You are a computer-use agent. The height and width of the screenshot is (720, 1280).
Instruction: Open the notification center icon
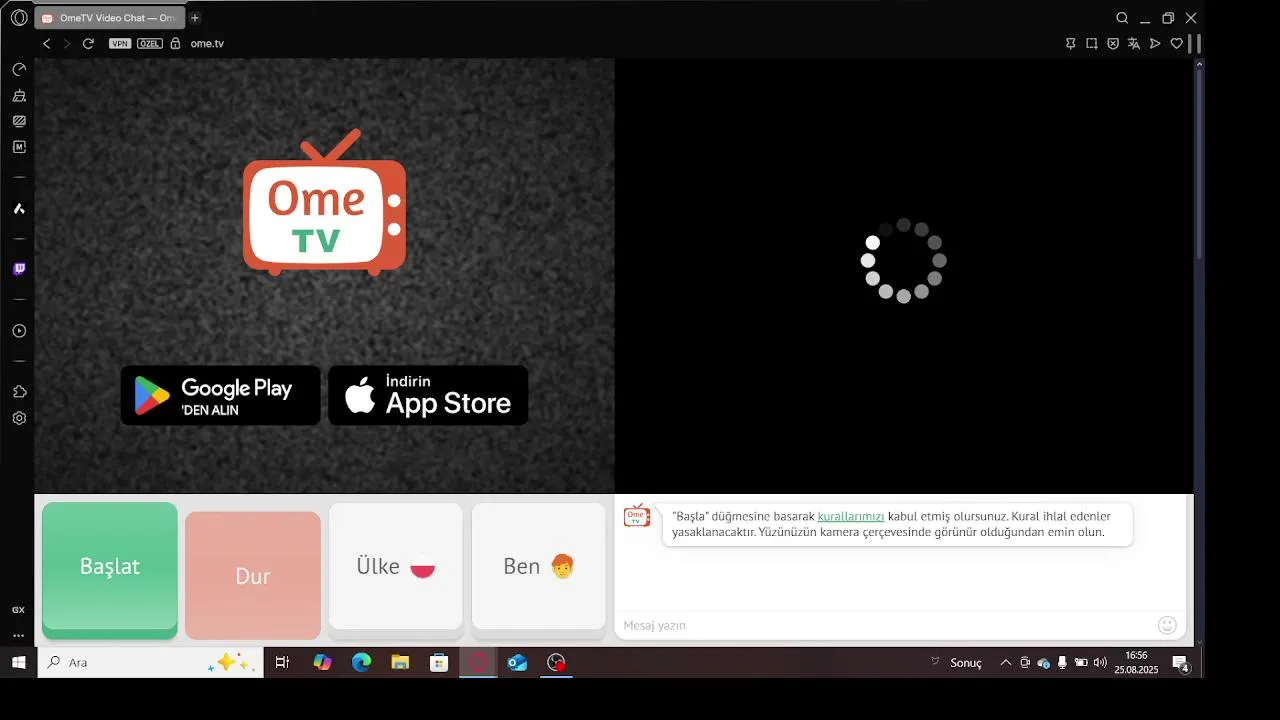pyautogui.click(x=1181, y=664)
